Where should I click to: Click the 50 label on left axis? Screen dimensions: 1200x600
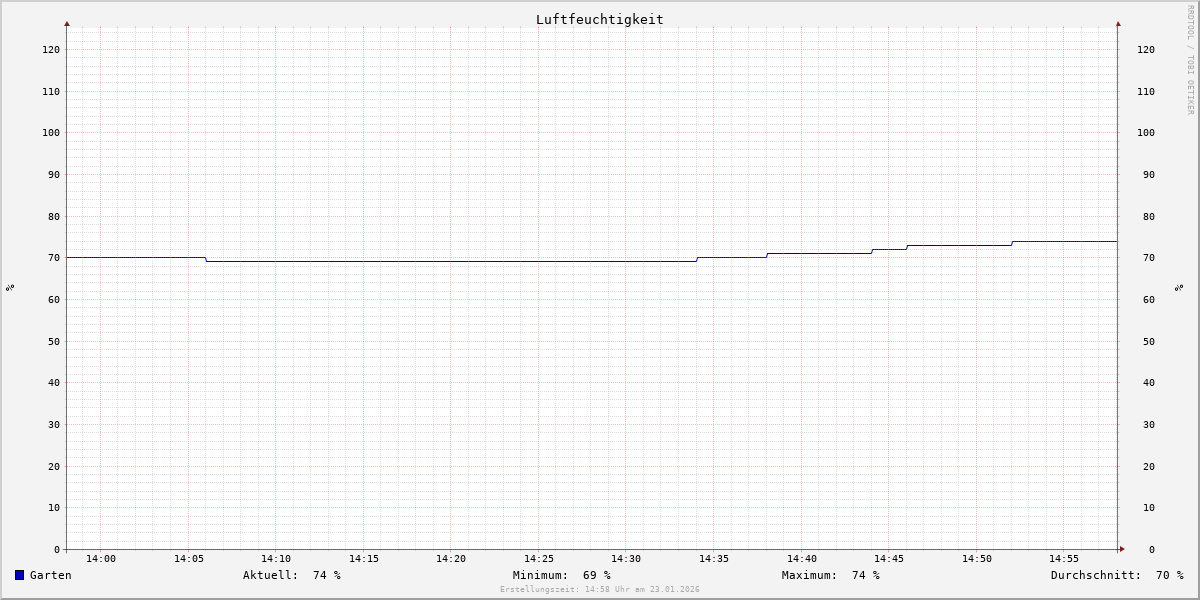54,342
